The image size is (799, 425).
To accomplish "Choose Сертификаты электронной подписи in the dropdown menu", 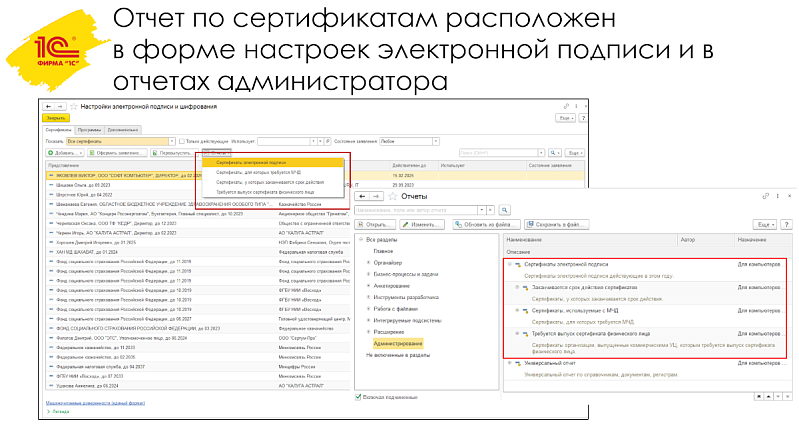I will 273,163.
